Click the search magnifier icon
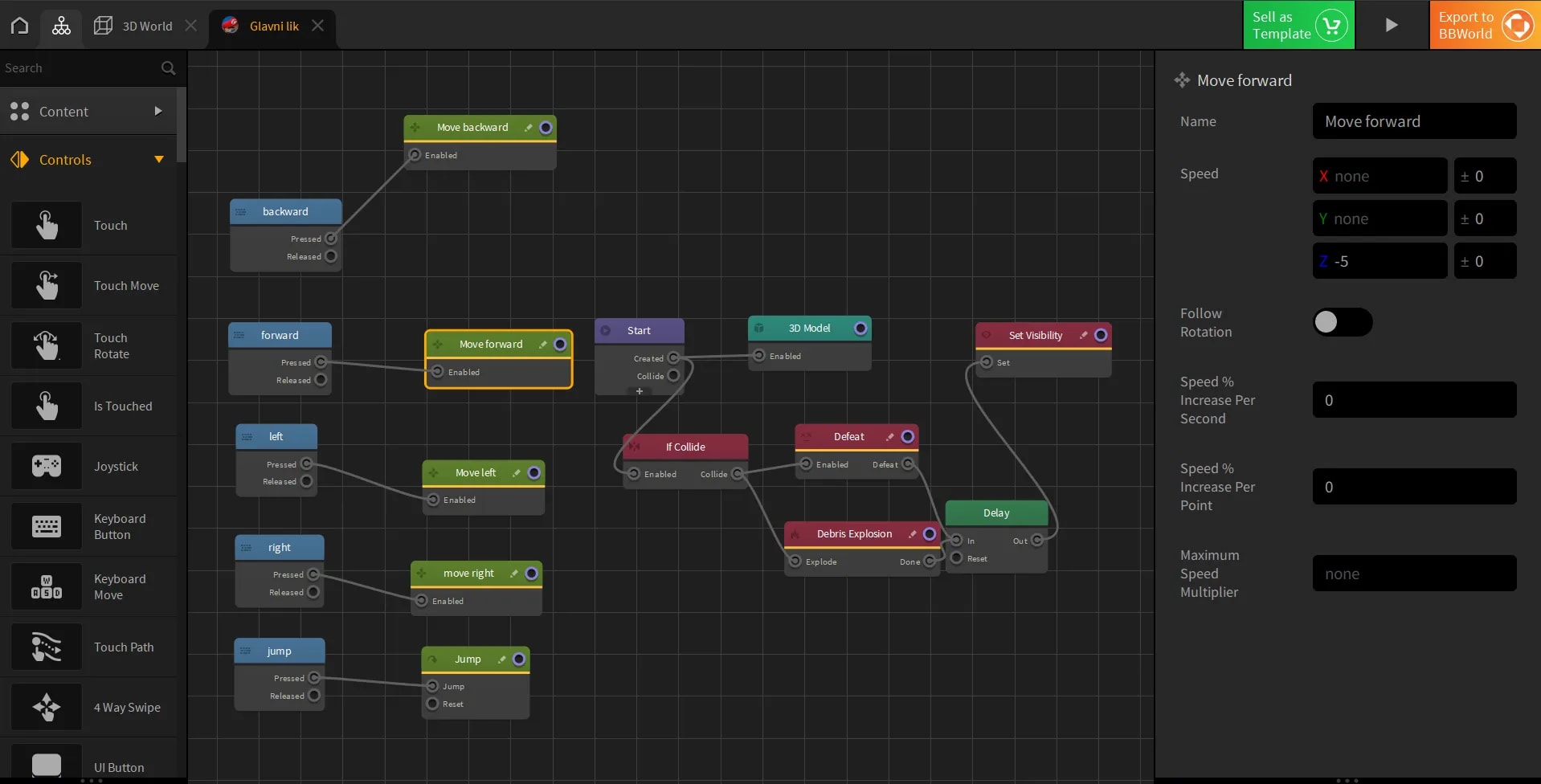Viewport: 1541px width, 784px height. click(x=168, y=68)
